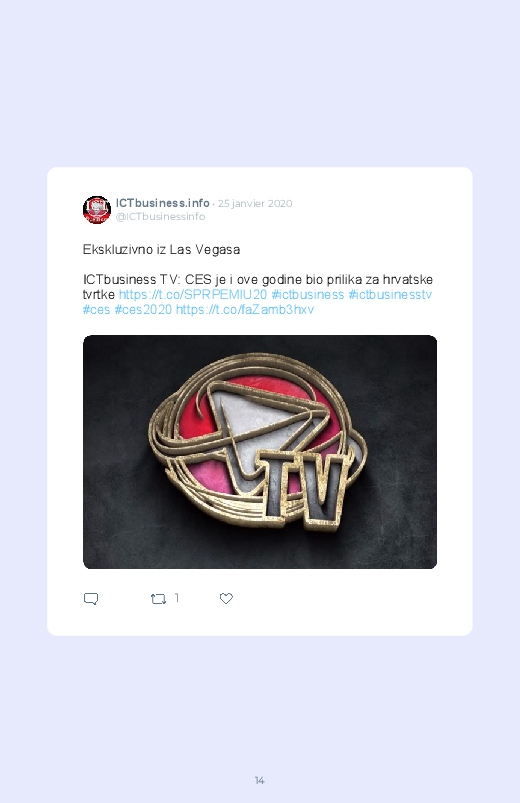The height and width of the screenshot is (803, 520).
Task: Open the ICTbusiness.info profile avatar
Action: (97, 209)
